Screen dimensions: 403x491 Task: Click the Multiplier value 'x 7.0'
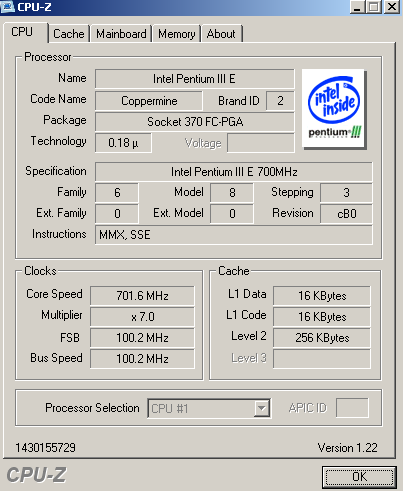(x=142, y=317)
